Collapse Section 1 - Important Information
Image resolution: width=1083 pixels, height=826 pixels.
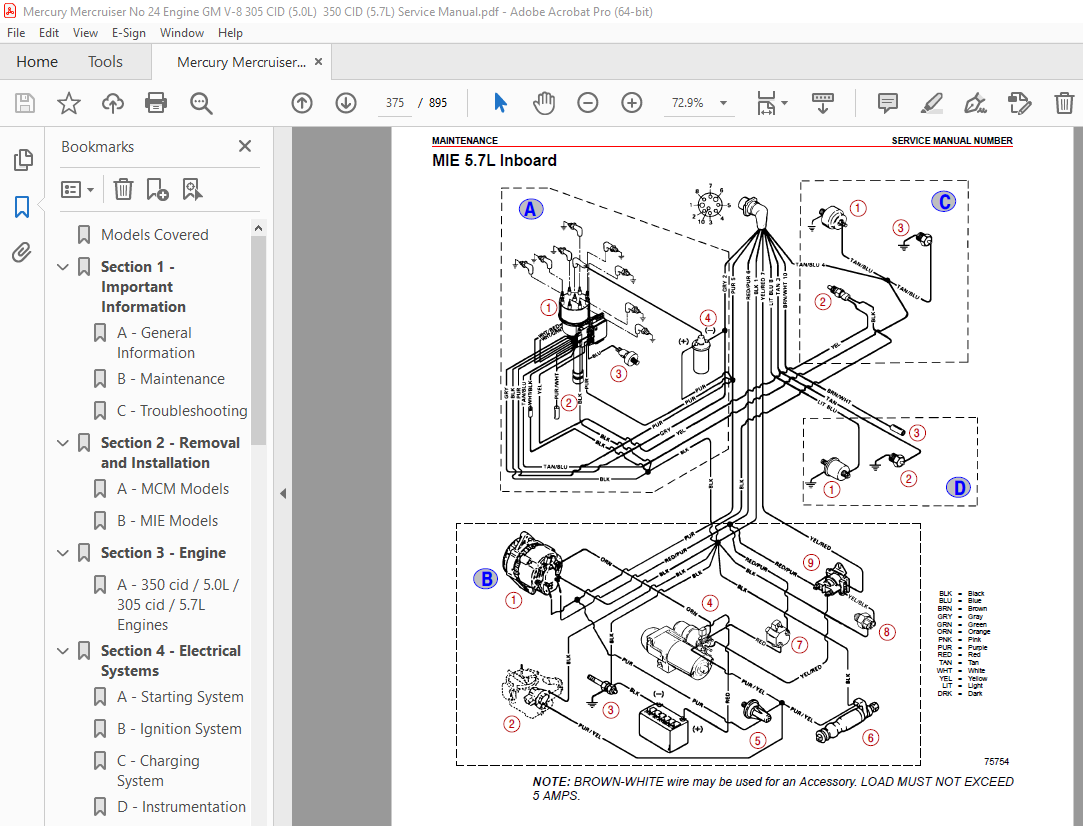pyautogui.click(x=63, y=267)
